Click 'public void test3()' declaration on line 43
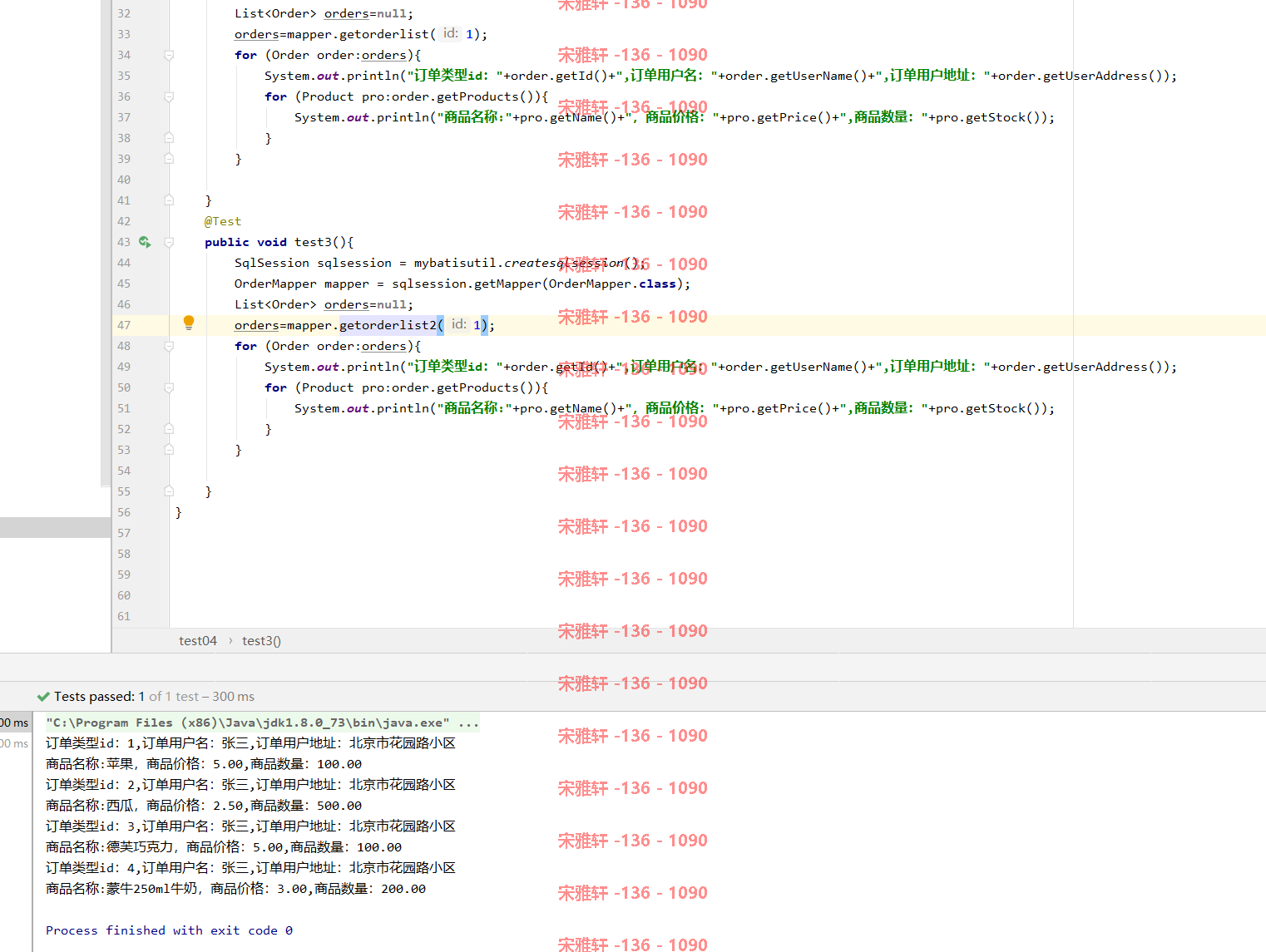 pyautogui.click(x=279, y=242)
